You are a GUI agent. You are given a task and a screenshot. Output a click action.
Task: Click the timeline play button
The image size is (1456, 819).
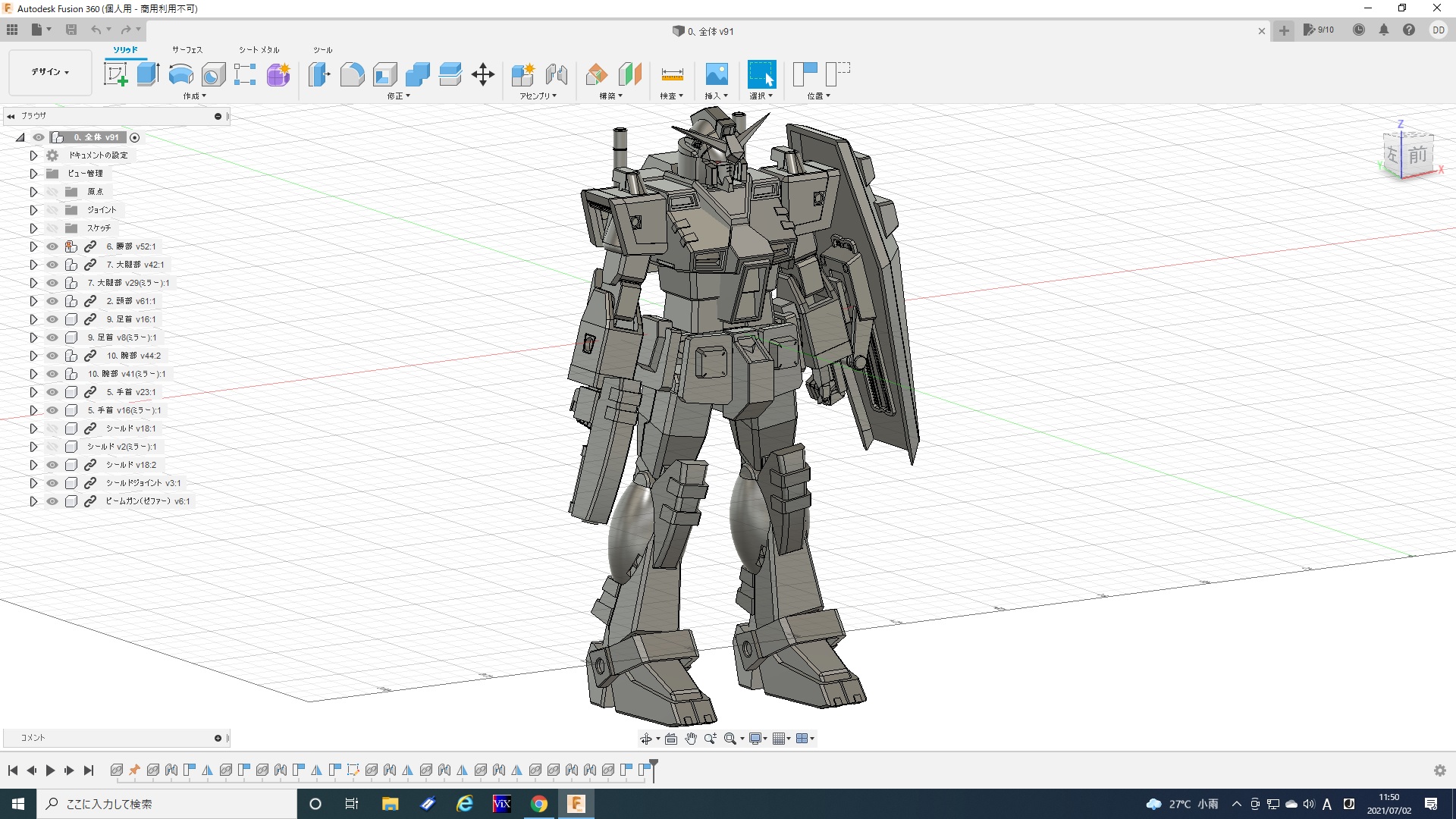(50, 770)
